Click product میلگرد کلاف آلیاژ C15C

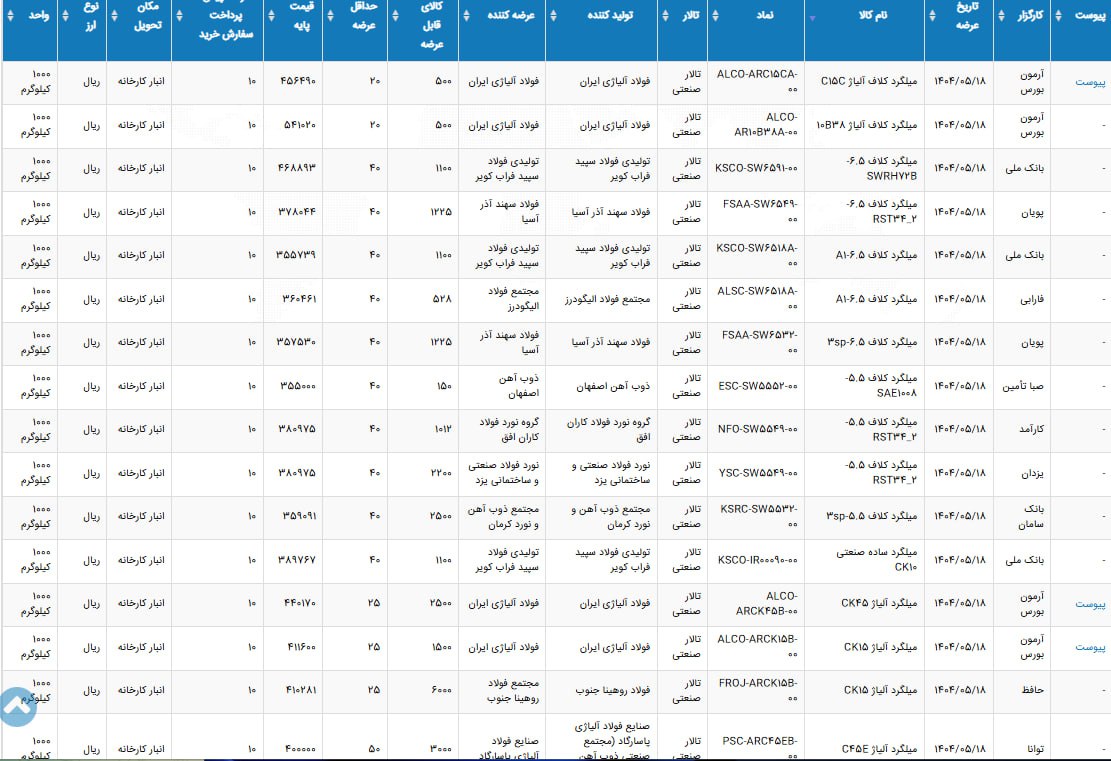click(869, 81)
